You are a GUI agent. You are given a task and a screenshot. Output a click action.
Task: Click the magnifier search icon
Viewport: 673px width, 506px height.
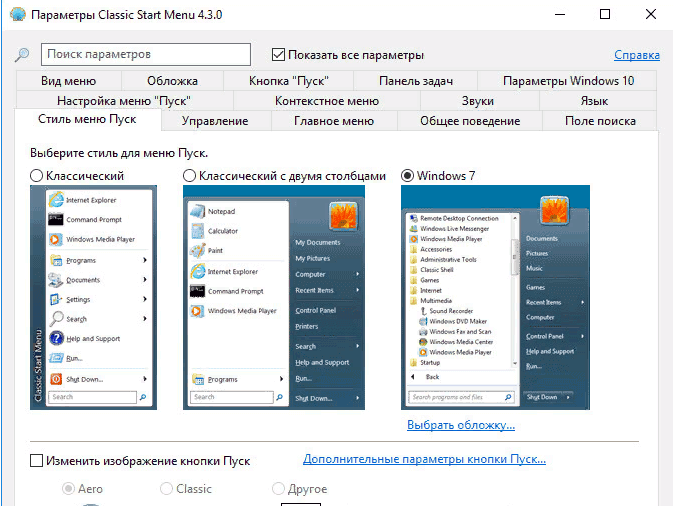(22, 55)
